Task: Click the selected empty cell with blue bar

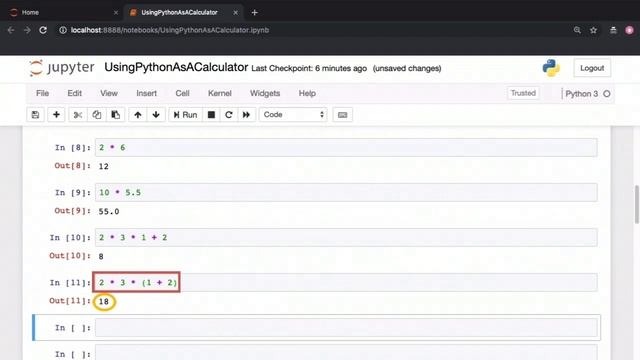Action: [x=346, y=327]
